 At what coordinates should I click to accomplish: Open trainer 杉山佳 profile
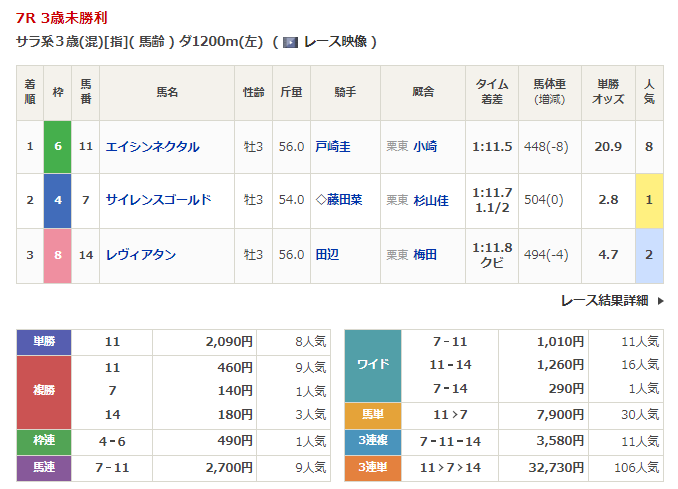431,200
